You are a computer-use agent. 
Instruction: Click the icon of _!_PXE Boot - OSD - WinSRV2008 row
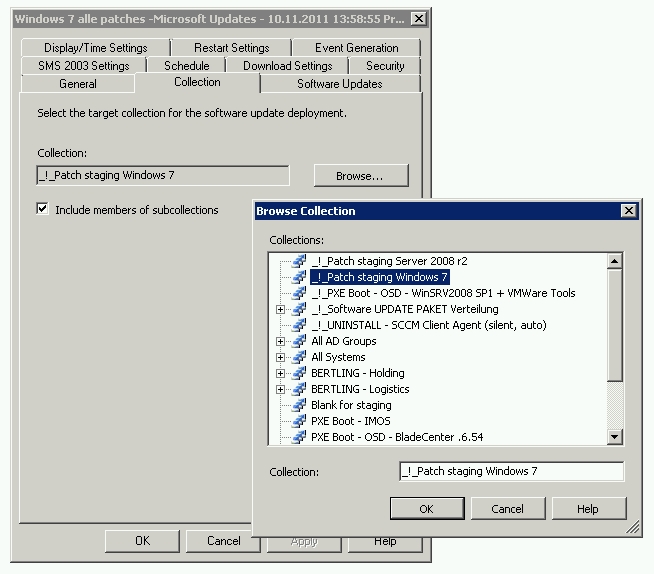(299, 293)
